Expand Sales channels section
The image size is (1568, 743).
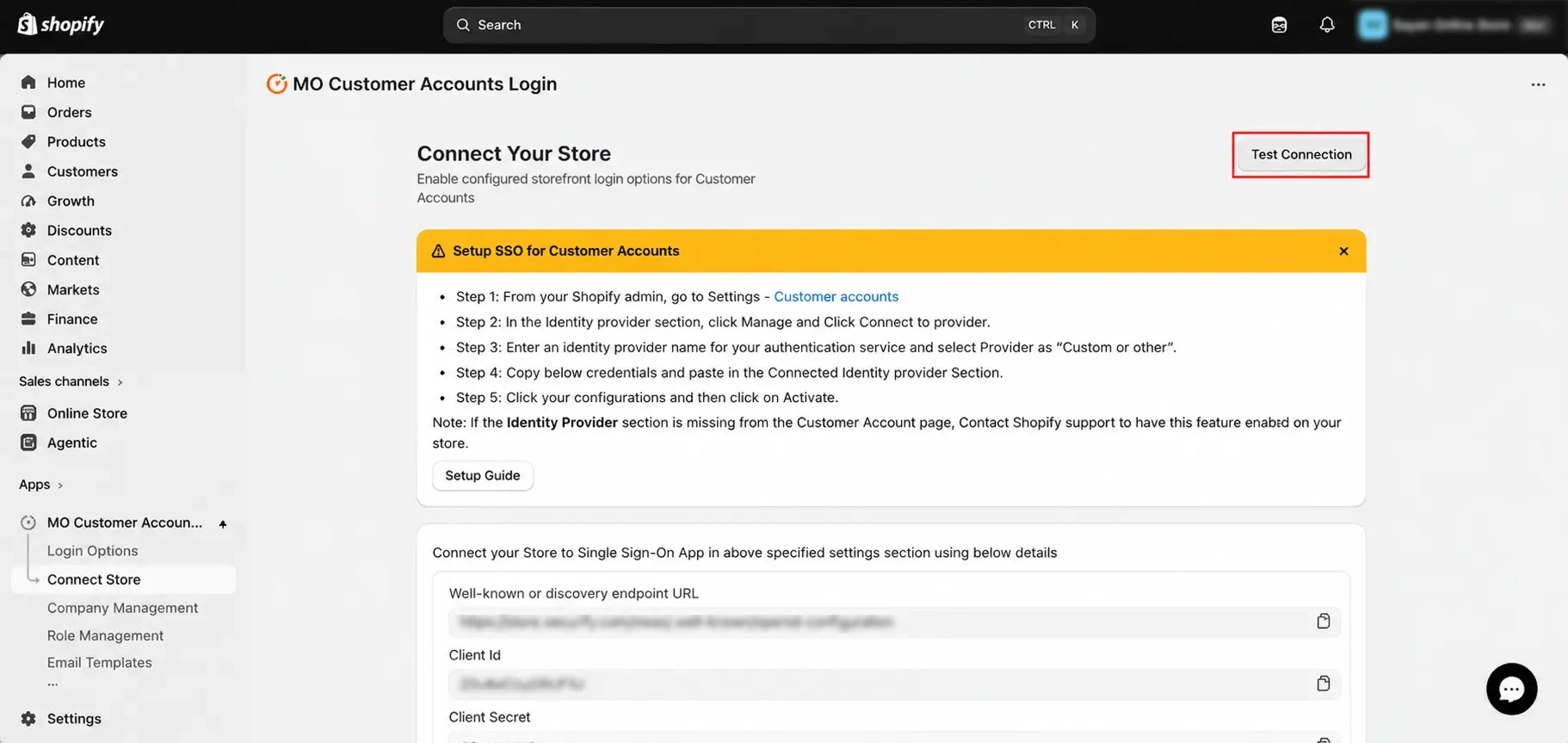tap(71, 381)
